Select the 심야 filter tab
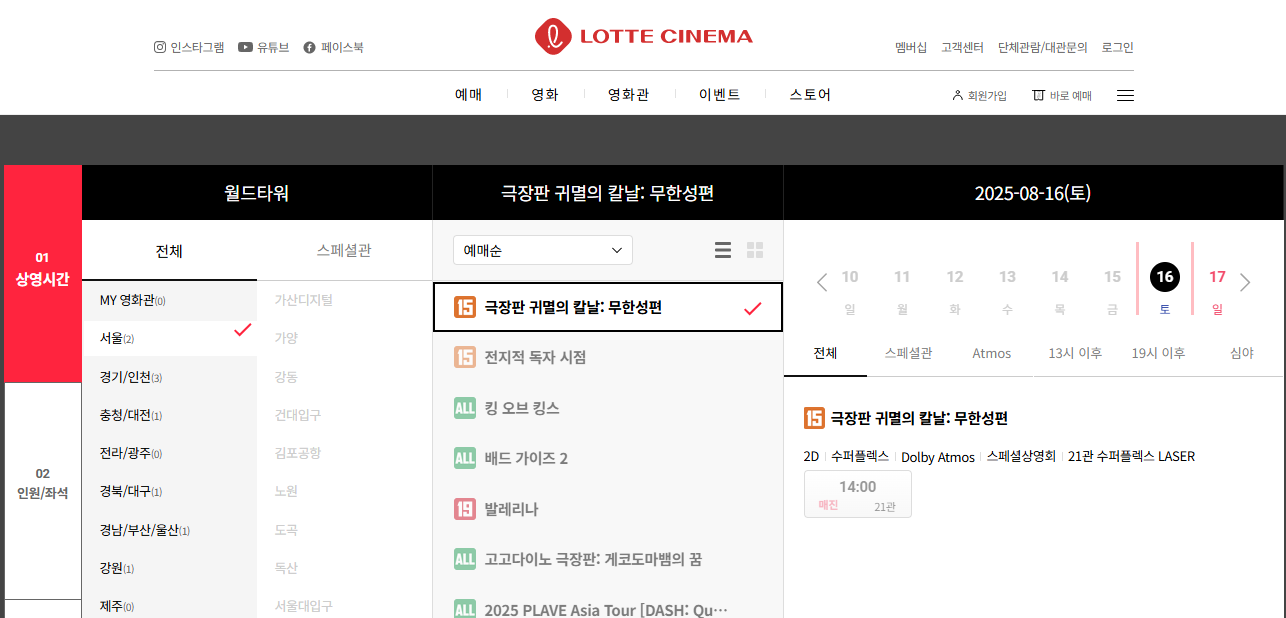The image size is (1286, 618). (x=1241, y=353)
